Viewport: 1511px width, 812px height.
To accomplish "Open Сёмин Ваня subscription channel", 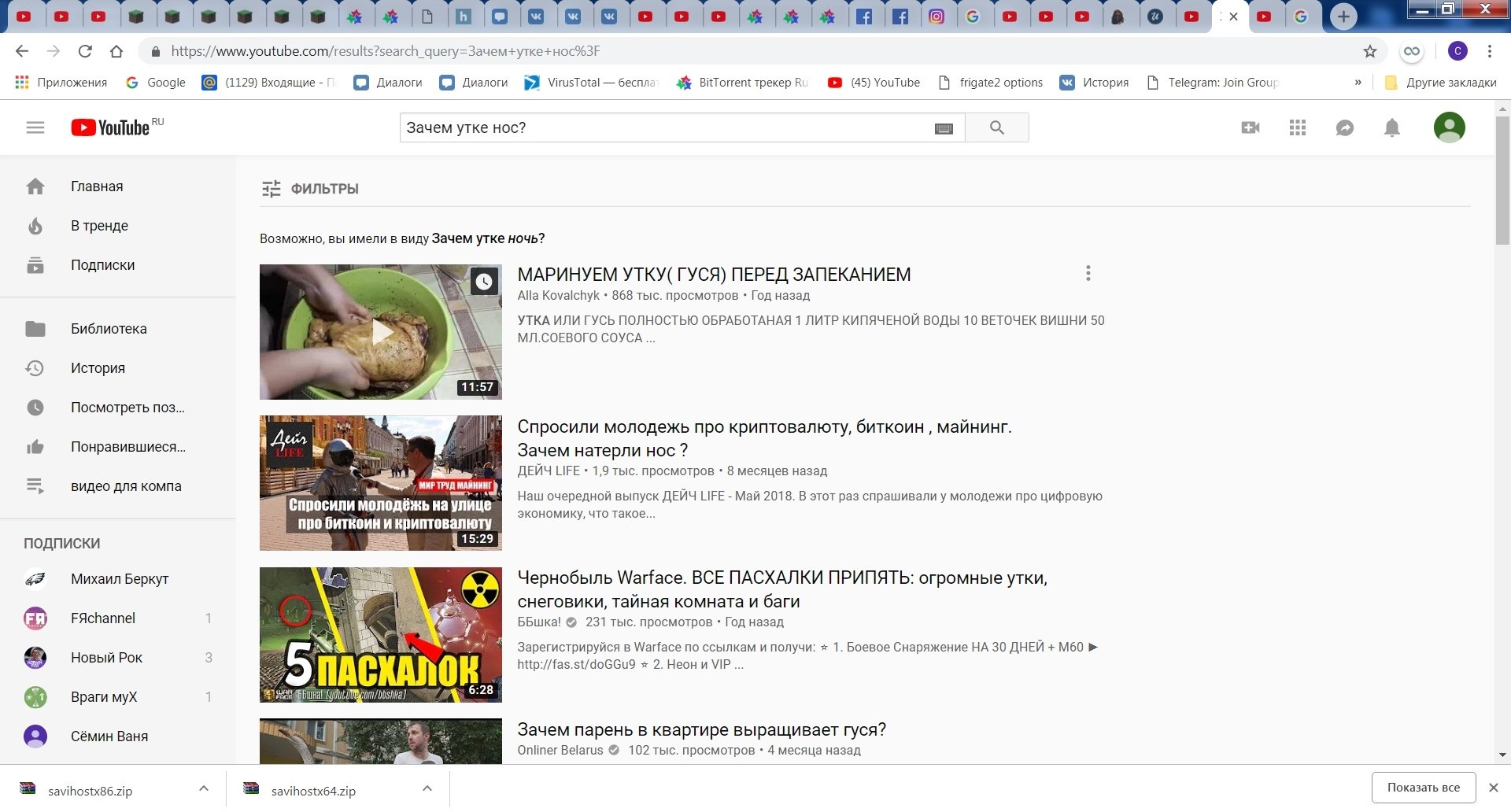I will coord(118,736).
